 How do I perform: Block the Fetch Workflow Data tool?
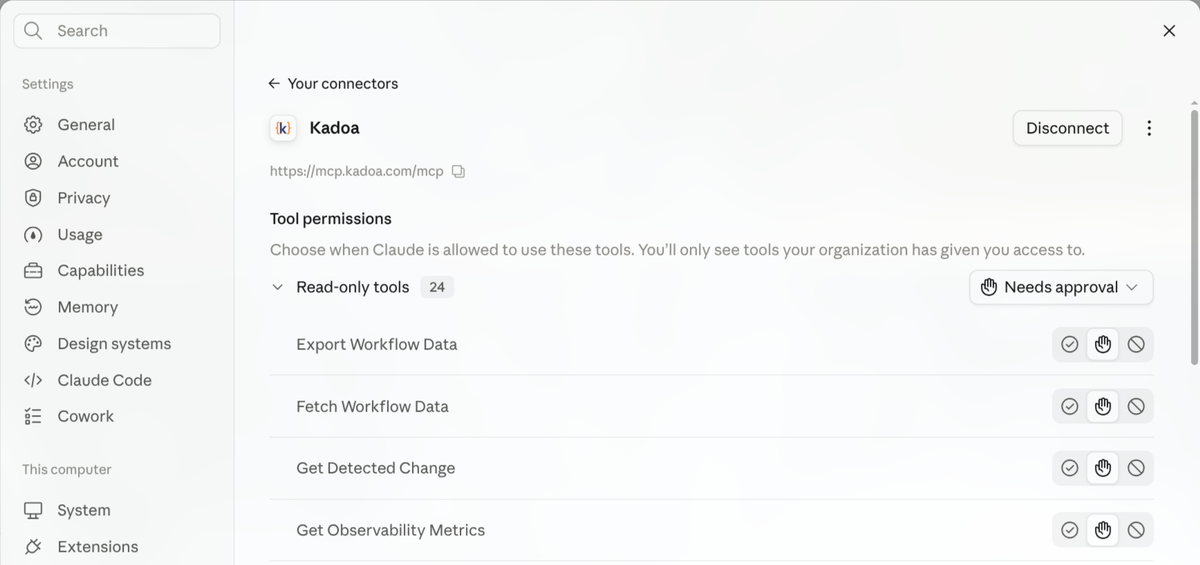1136,406
